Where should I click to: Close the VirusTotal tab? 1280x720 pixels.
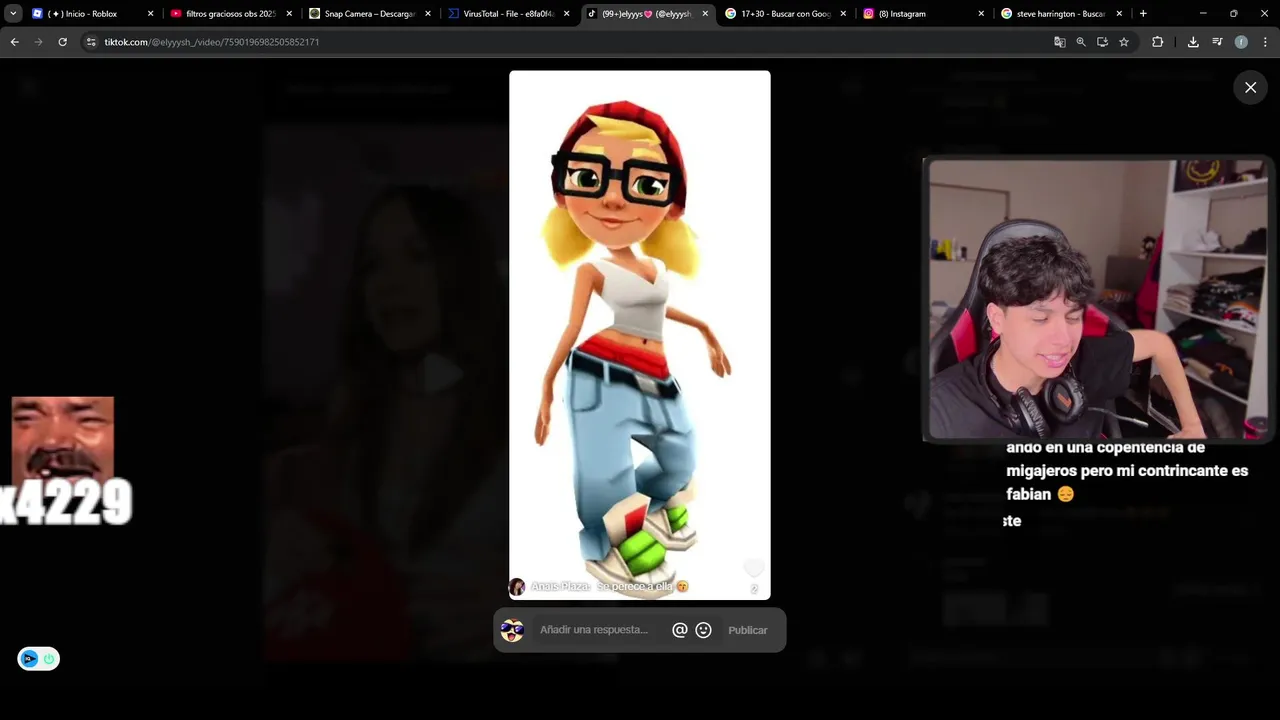tap(567, 14)
